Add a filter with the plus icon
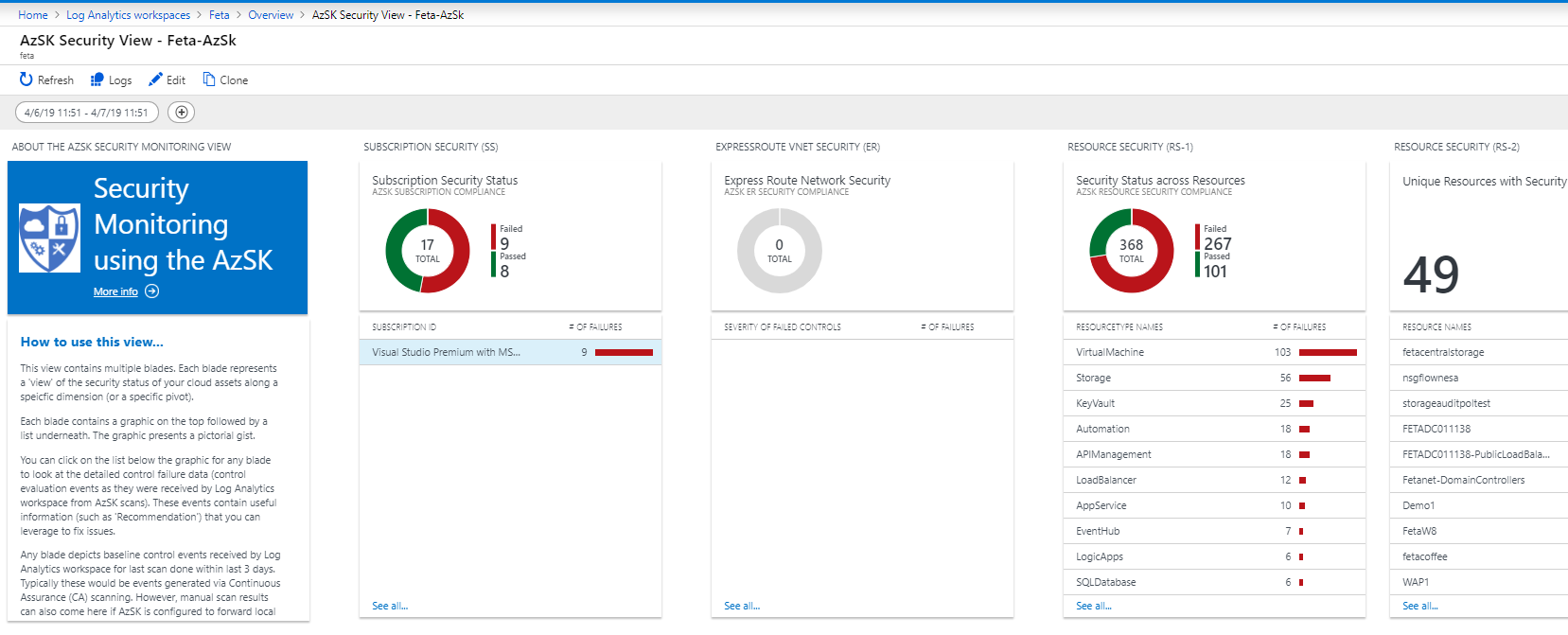The height and width of the screenshot is (635, 1568). (182, 113)
